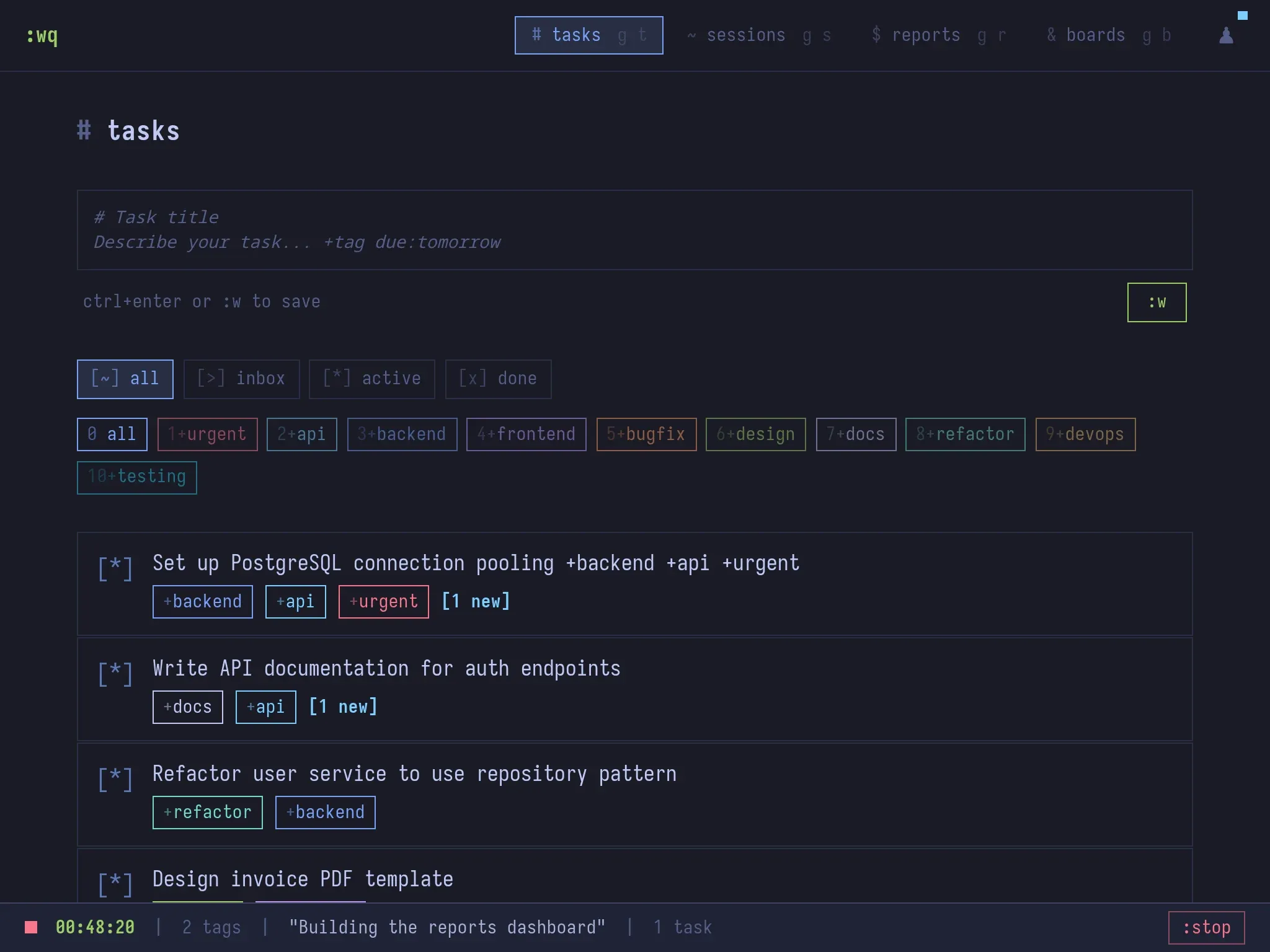Filter by 3+backend tag
This screenshot has height=952, width=1270.
(x=402, y=434)
